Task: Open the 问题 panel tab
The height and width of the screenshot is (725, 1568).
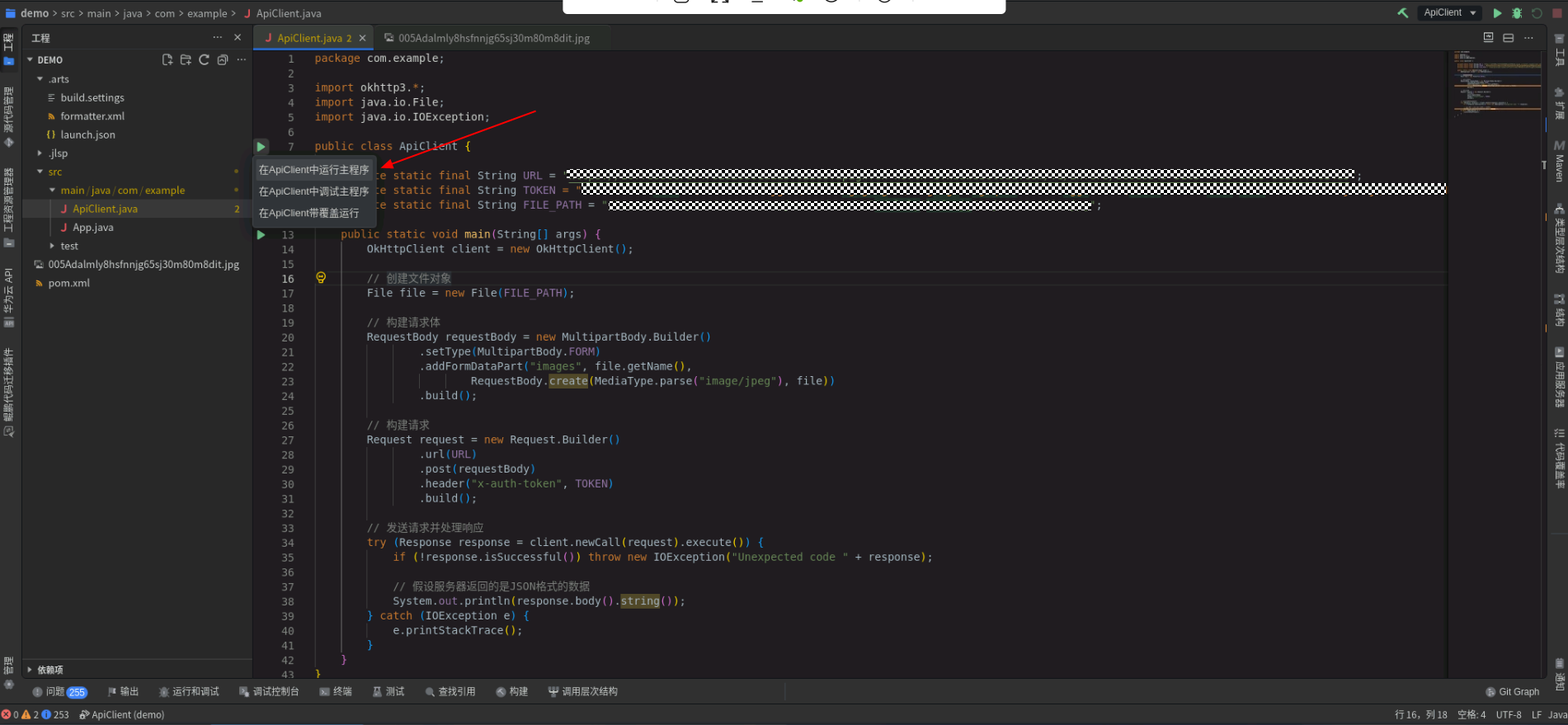Action: tap(59, 692)
